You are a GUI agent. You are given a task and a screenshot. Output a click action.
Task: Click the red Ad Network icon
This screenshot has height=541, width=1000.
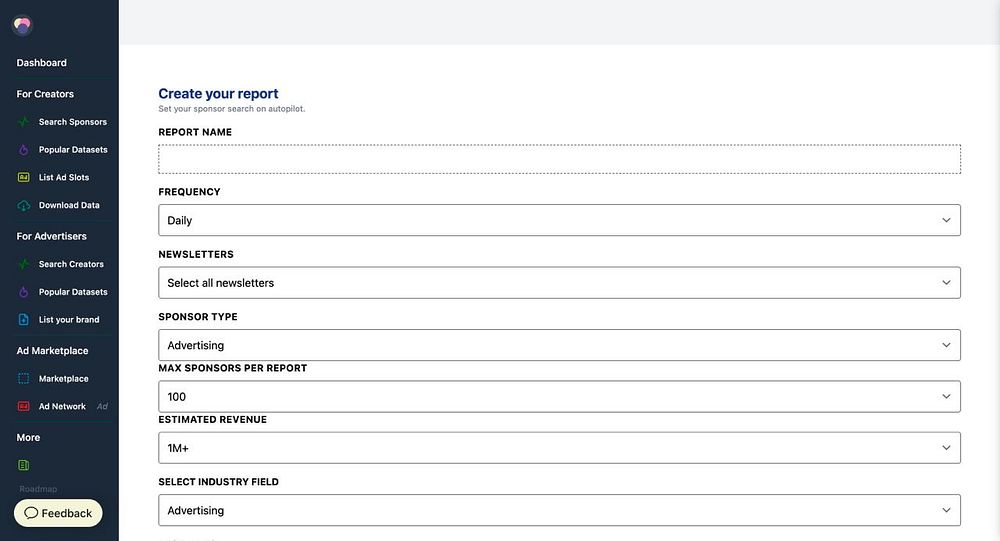pos(24,407)
